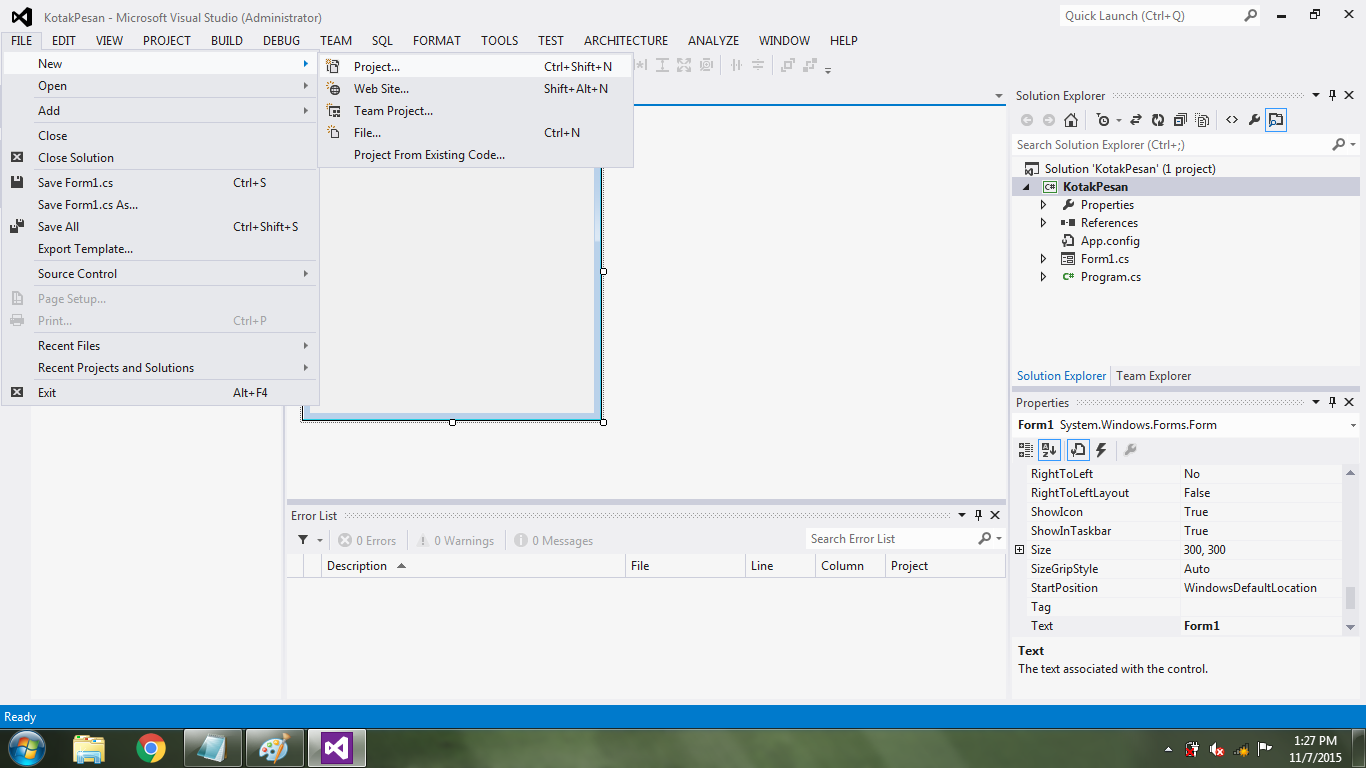Pin the Properties panel with Auto Hide
This screenshot has width=1366, height=768.
point(1333,402)
